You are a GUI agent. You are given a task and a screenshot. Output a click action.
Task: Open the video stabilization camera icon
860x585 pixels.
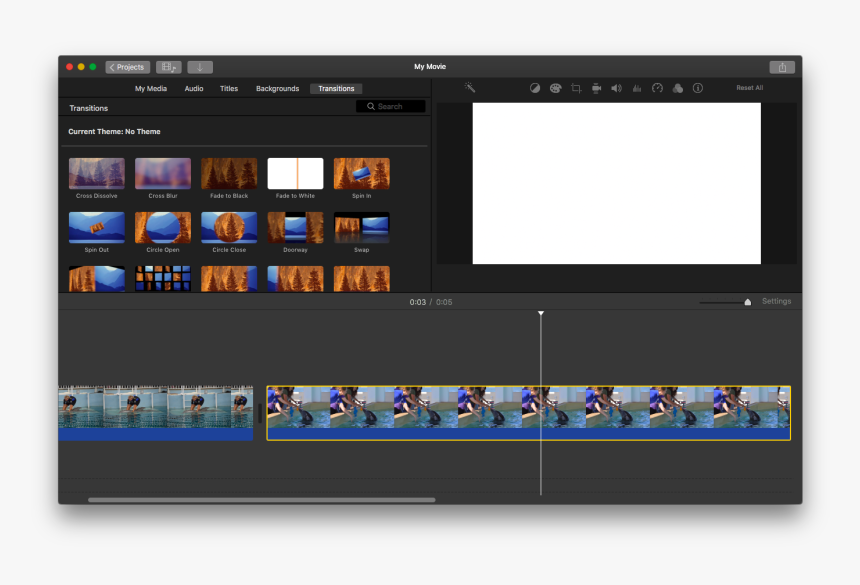596,88
